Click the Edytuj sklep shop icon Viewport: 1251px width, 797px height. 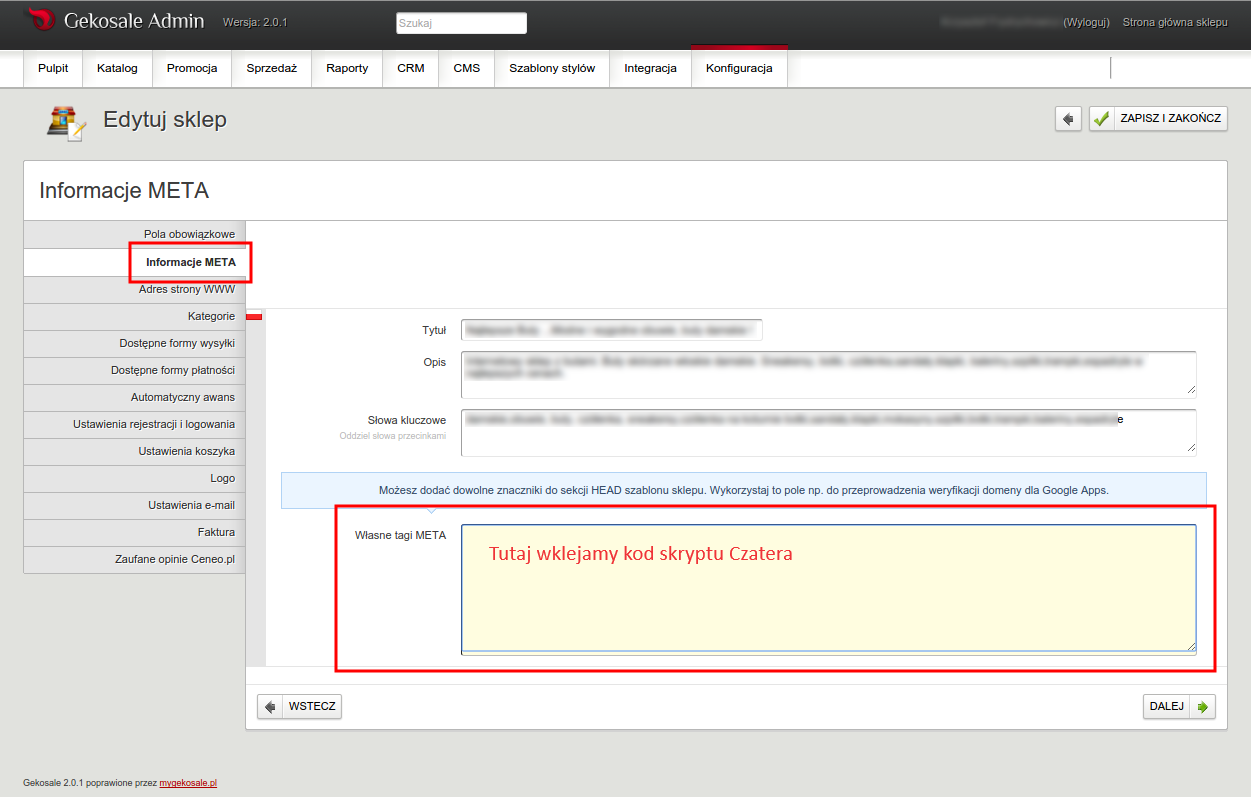coord(66,121)
